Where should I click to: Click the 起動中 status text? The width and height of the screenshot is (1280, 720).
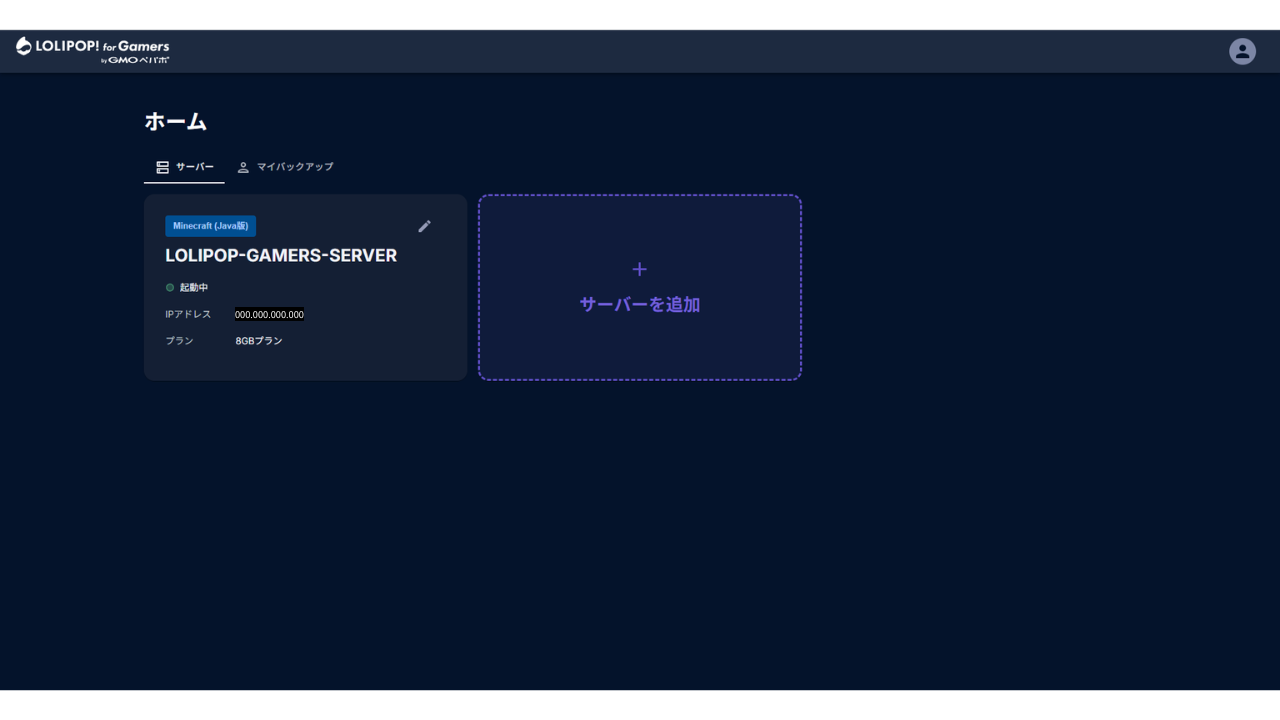194,288
